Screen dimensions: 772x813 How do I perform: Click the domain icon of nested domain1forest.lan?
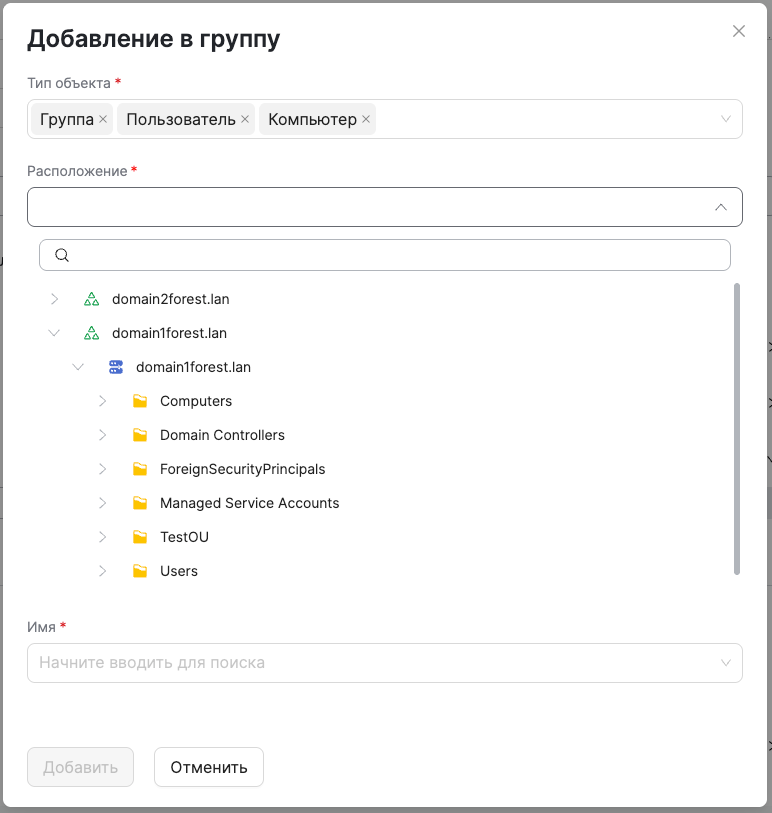pos(116,366)
